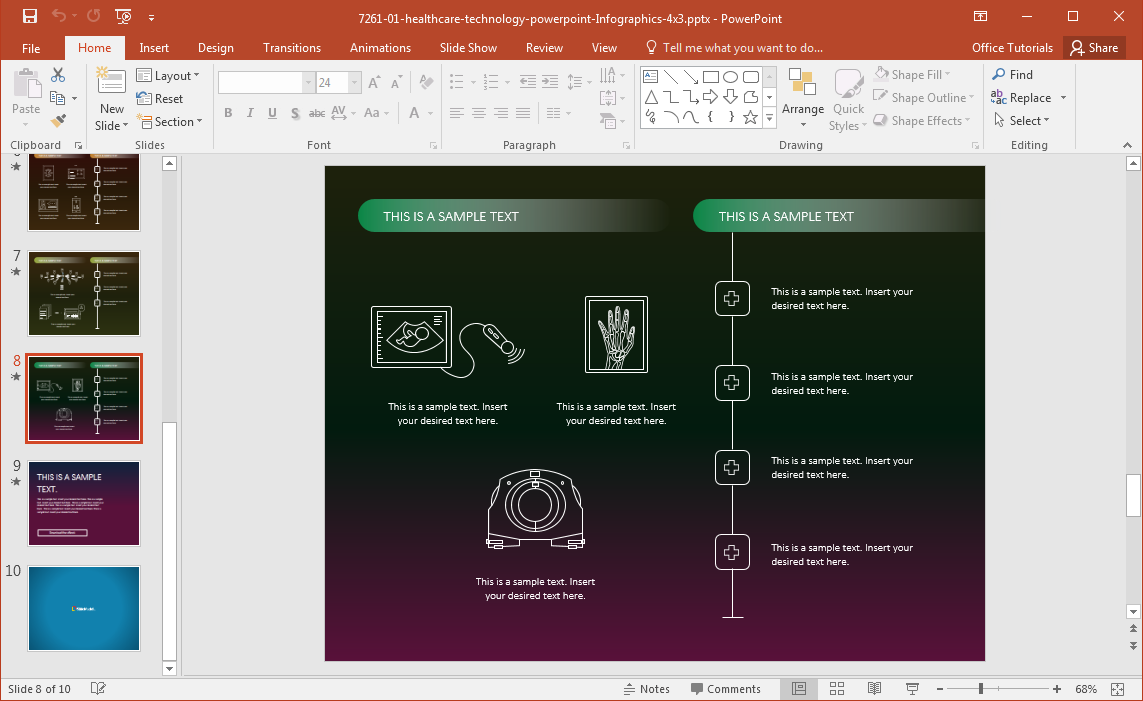1143x701 pixels.
Task: Click the zoom slider handle
Action: 980,689
